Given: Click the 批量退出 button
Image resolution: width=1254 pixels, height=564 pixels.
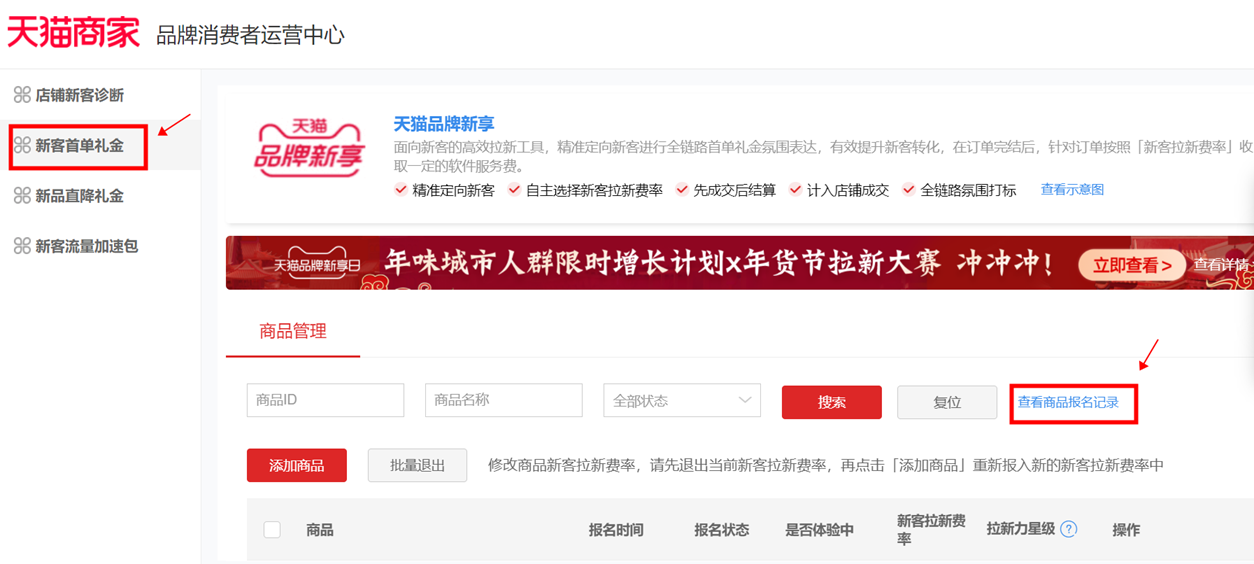Looking at the screenshot, I should click(x=417, y=465).
